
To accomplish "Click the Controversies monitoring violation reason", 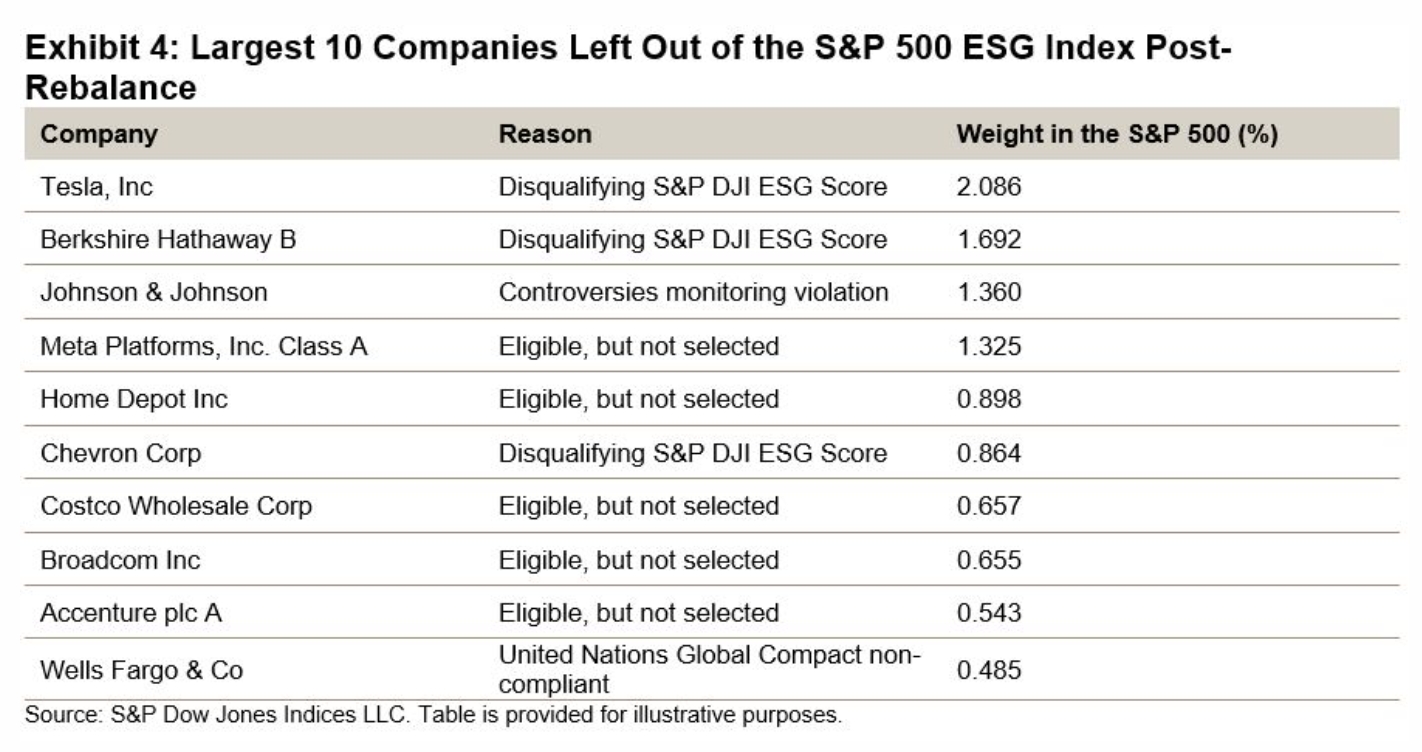I will 693,293.
